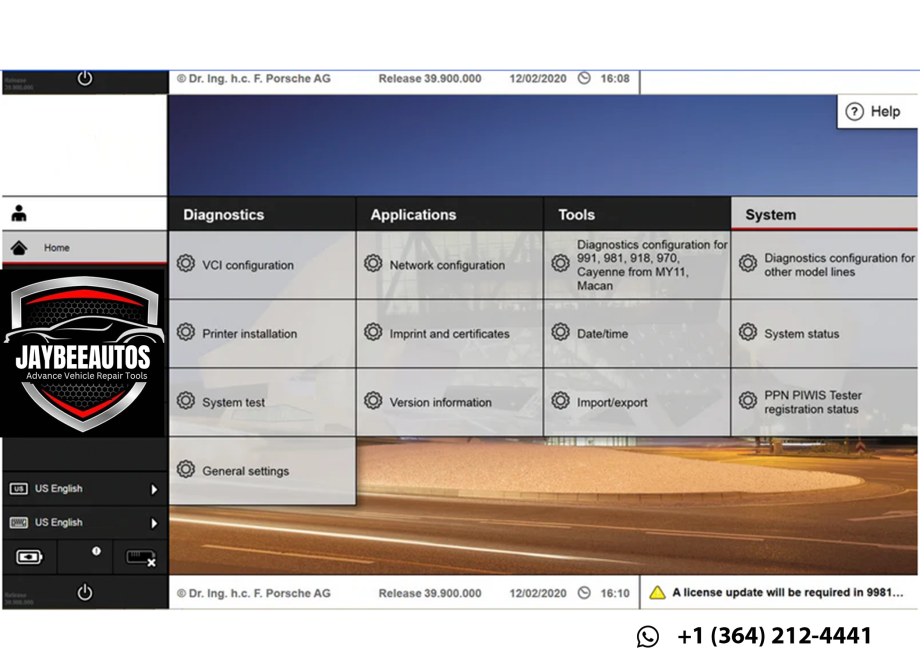The image size is (920, 657).
Task: Switch to the Applications tab
Action: point(449,214)
